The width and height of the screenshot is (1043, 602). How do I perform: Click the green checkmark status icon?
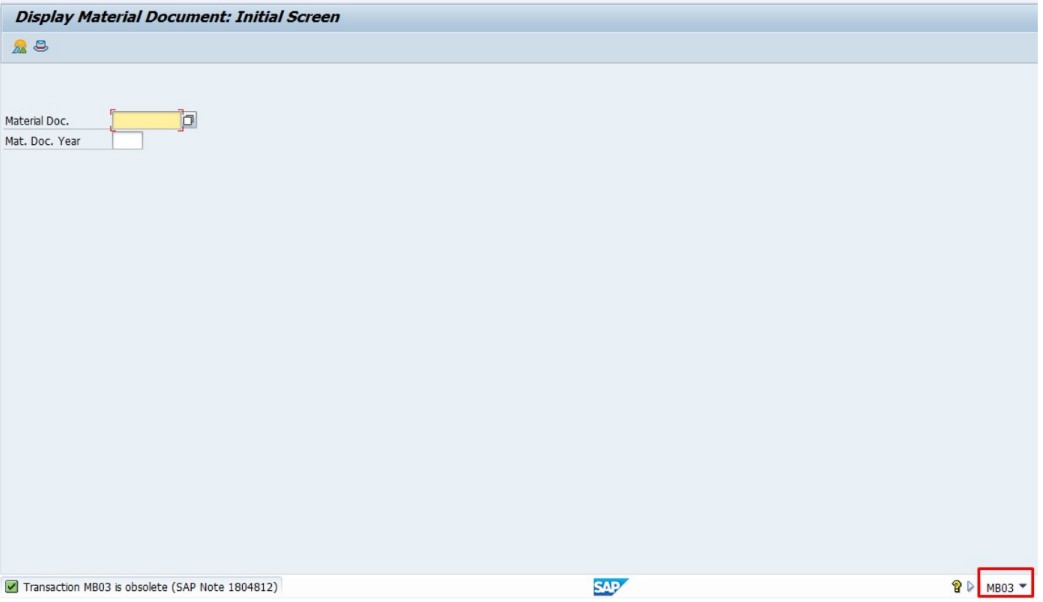pos(12,587)
